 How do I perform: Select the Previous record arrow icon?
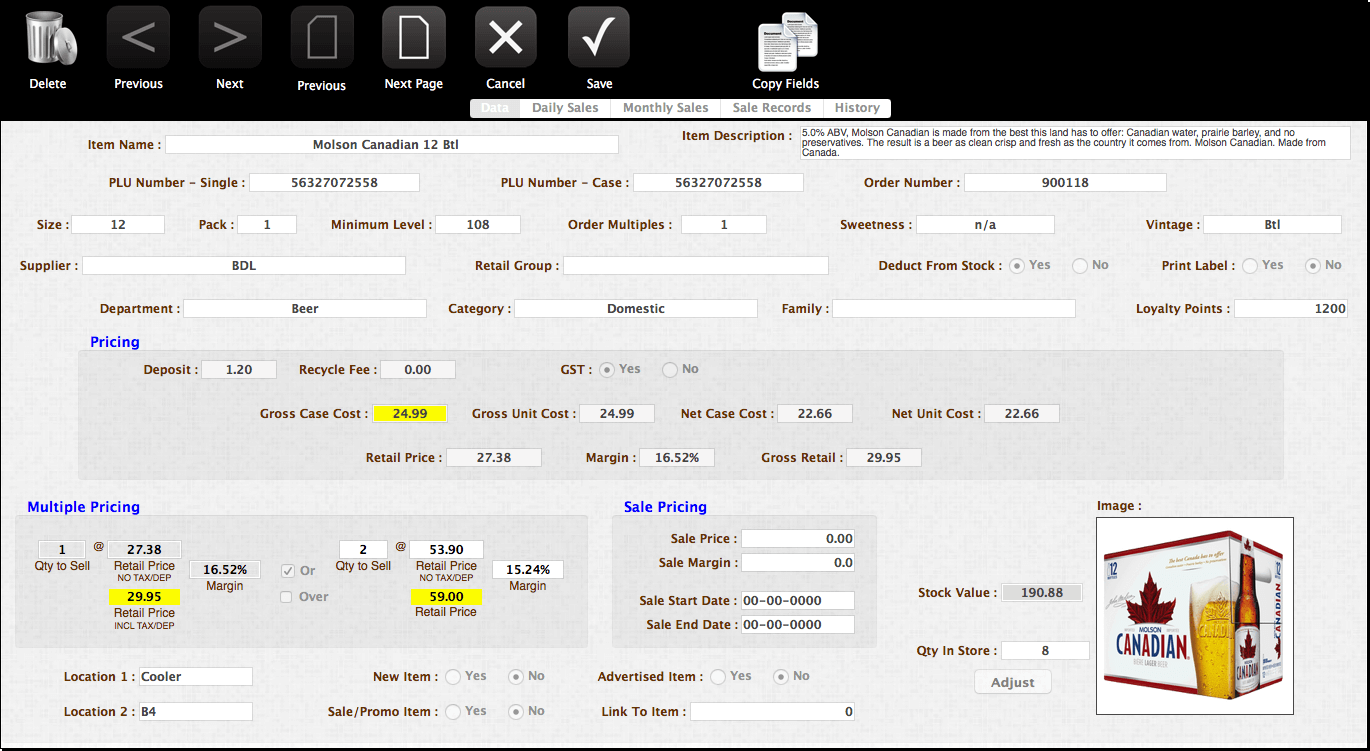click(137, 37)
